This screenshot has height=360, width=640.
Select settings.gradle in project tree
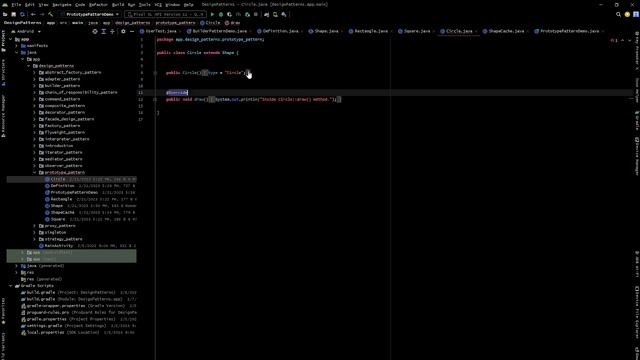(45, 326)
